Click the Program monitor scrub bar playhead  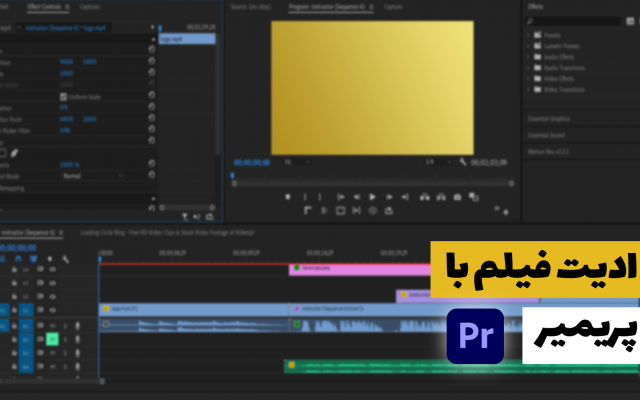coord(232,176)
